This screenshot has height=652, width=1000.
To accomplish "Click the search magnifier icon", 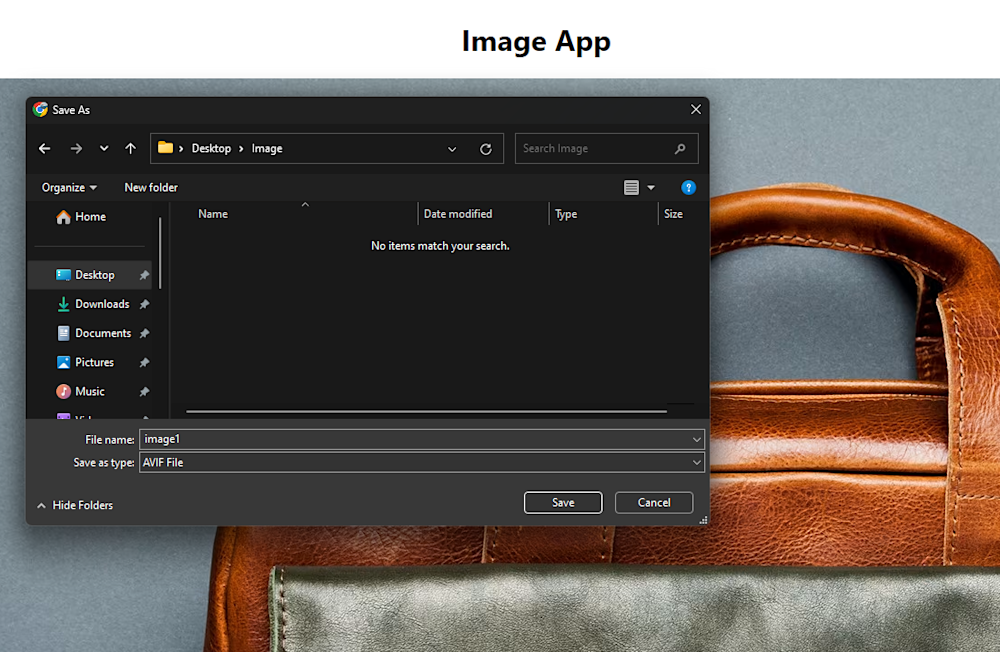I will click(x=680, y=149).
